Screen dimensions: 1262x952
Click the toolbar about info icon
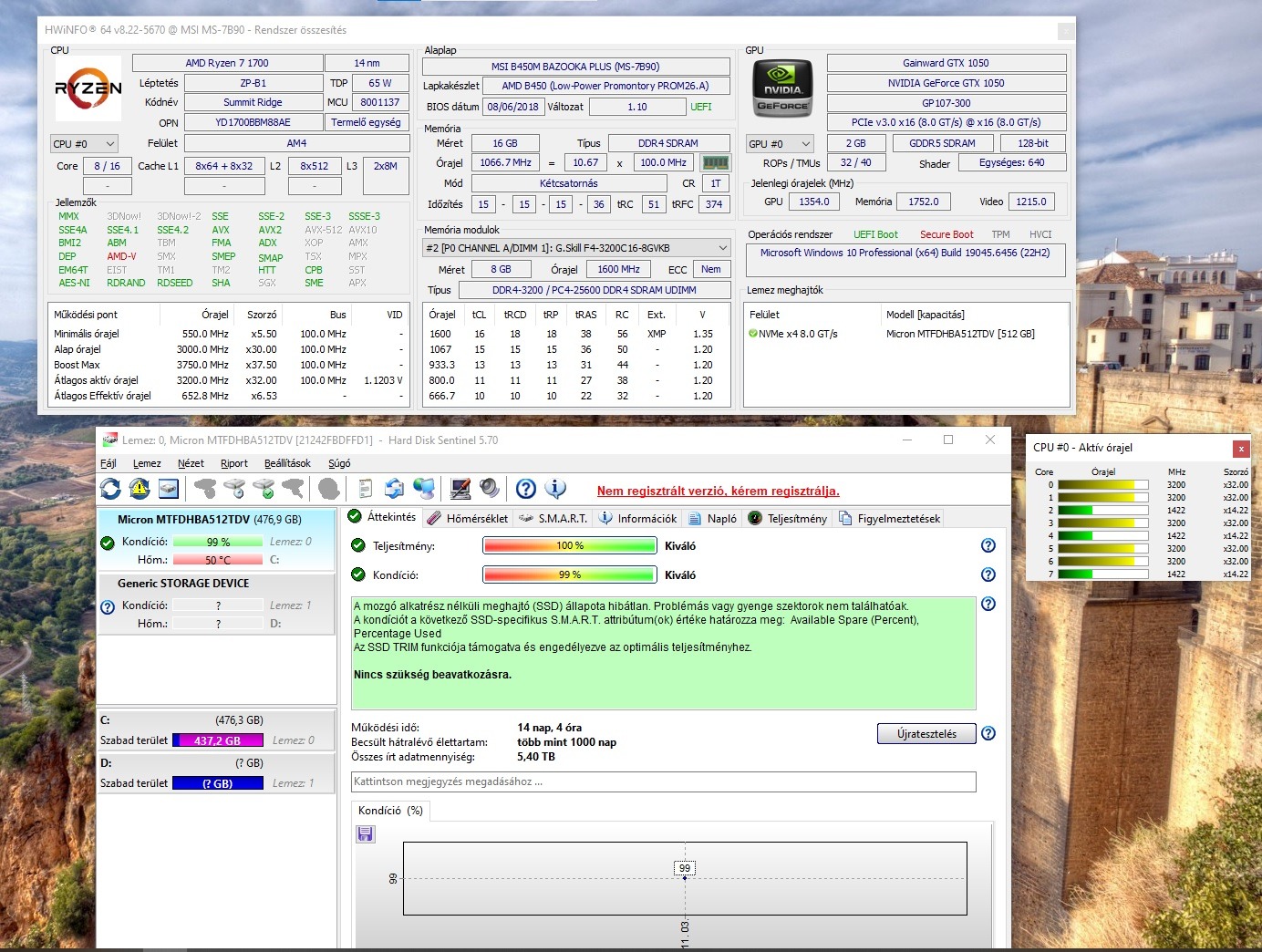click(x=555, y=489)
